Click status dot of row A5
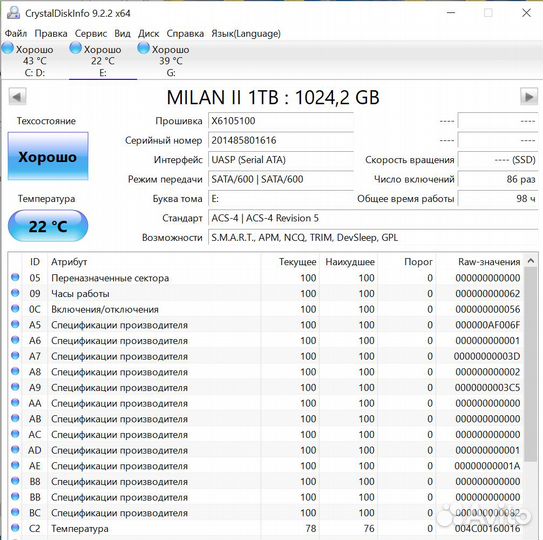The height and width of the screenshot is (540, 543). 15,324
